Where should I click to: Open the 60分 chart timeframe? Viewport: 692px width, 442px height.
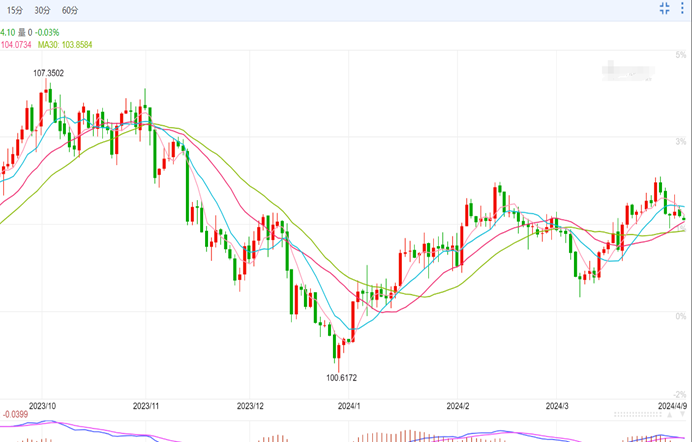(x=70, y=9)
